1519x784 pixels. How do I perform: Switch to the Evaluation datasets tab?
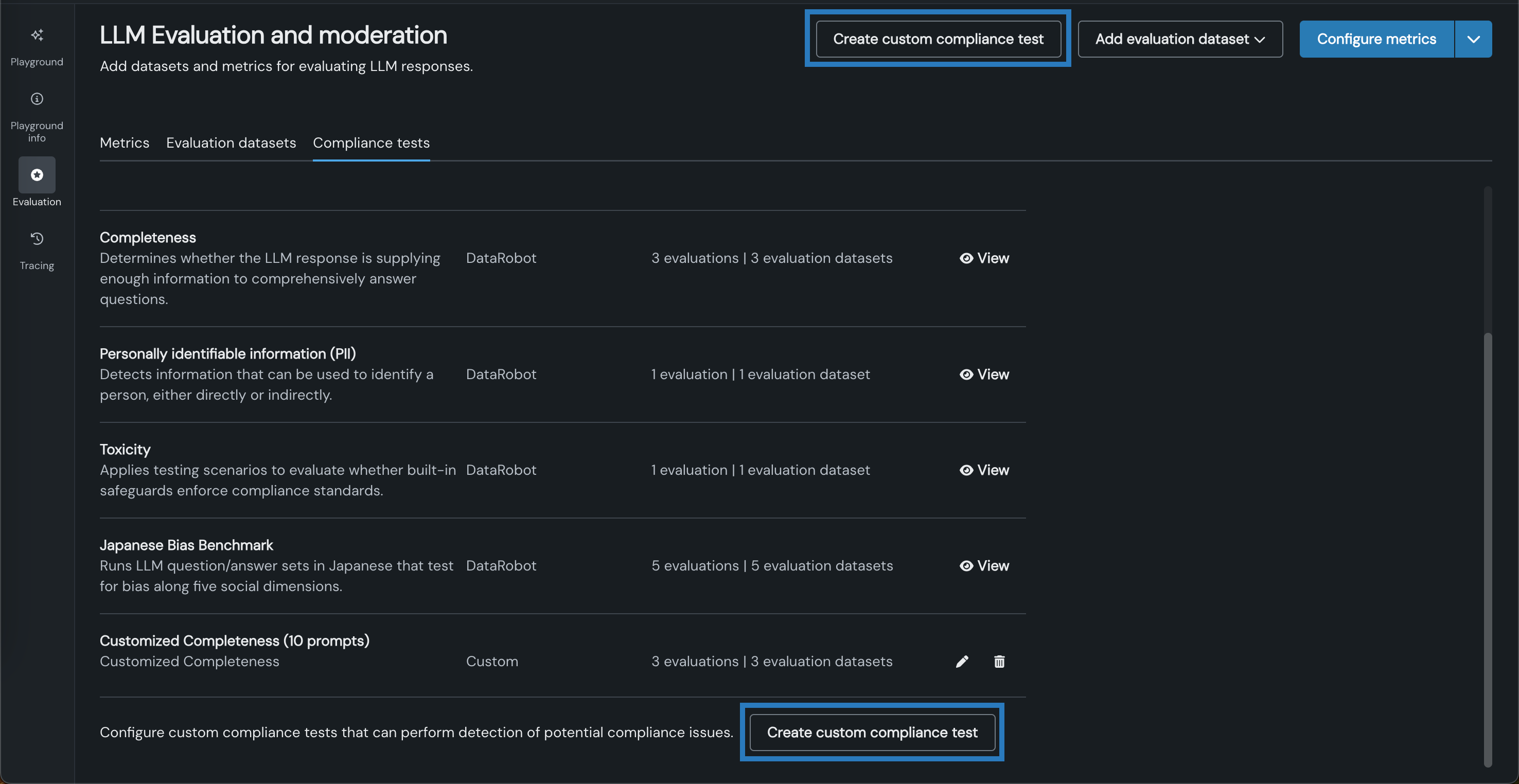pyautogui.click(x=231, y=142)
